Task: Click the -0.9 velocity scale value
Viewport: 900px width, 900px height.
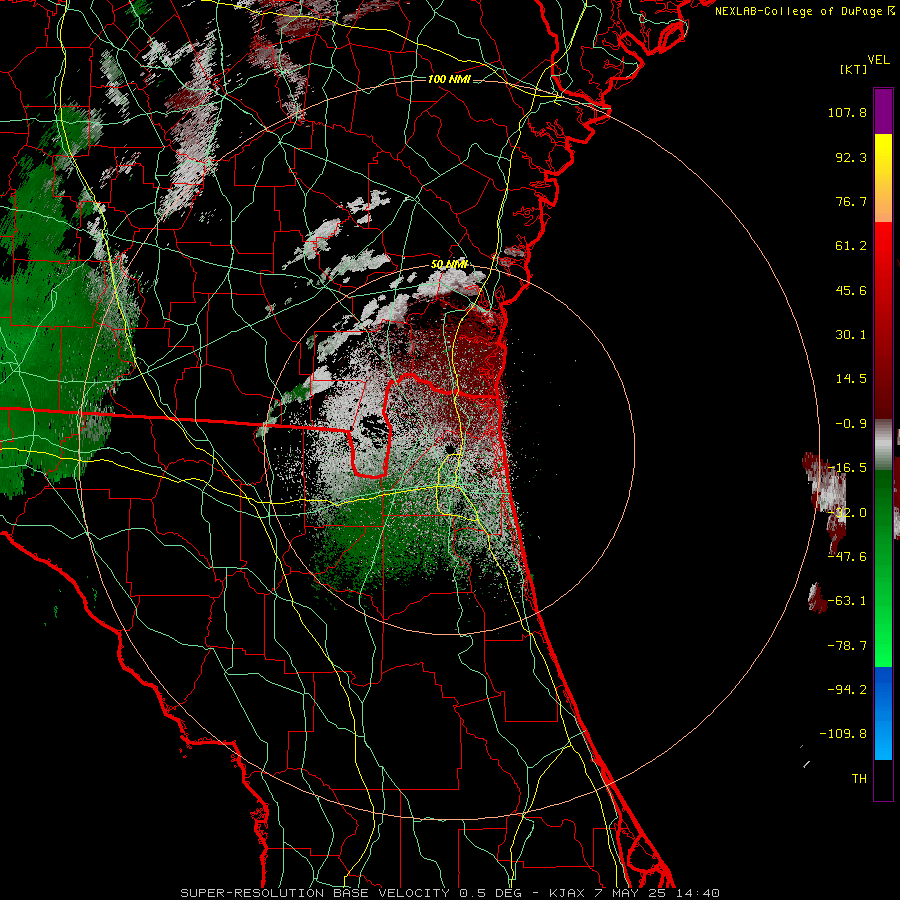Action: click(851, 424)
